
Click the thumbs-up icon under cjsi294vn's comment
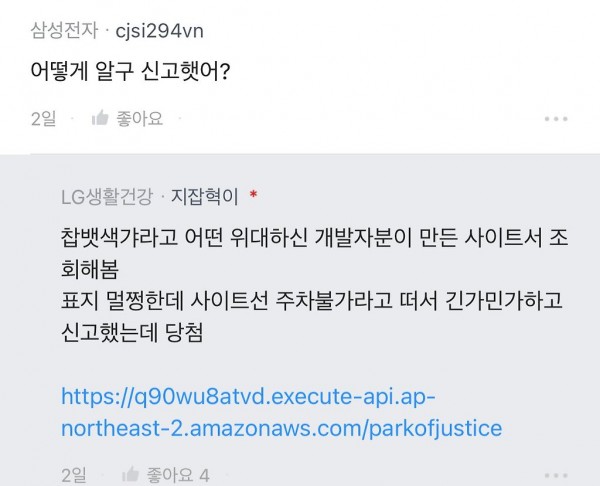[x=99, y=119]
